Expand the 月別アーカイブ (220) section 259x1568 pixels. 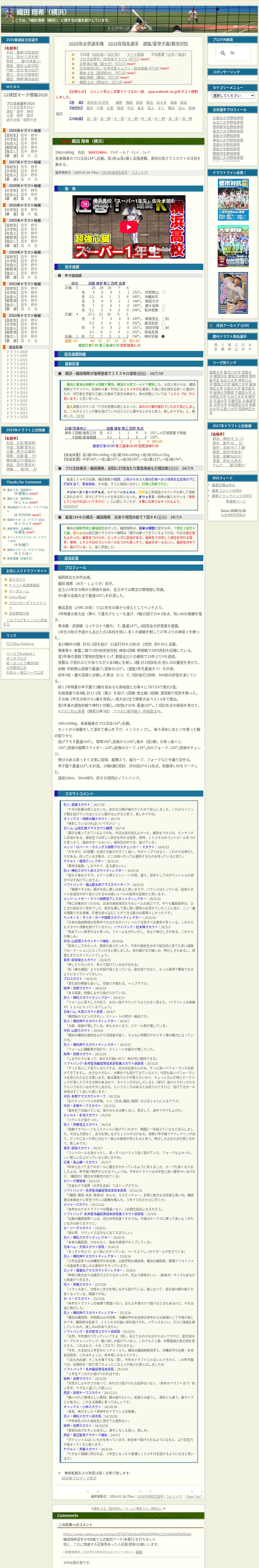tap(233, 326)
